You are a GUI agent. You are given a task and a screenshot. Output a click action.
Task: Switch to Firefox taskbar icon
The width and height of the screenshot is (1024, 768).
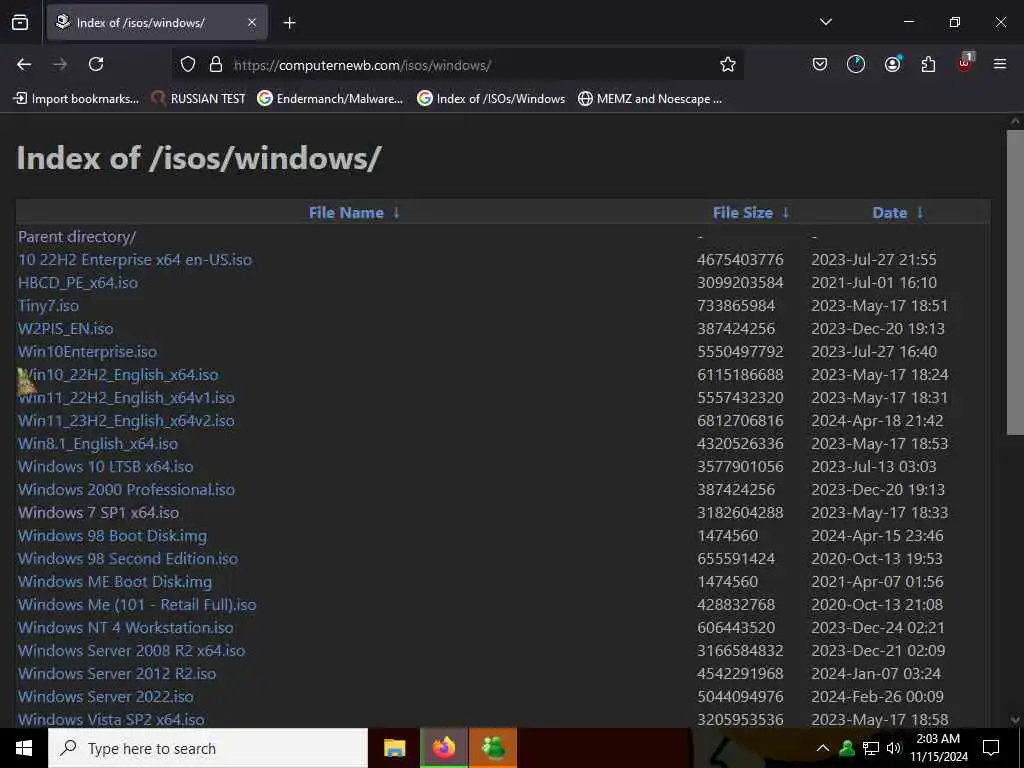click(x=444, y=748)
